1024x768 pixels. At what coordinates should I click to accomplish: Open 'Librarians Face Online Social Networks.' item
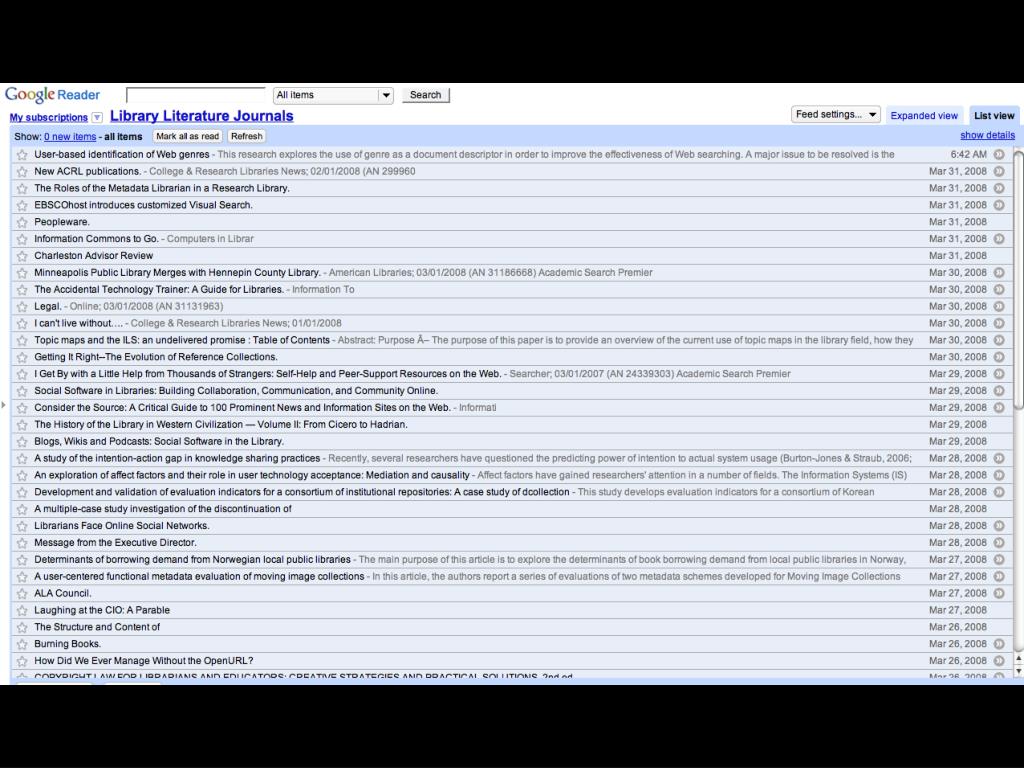tap(122, 526)
